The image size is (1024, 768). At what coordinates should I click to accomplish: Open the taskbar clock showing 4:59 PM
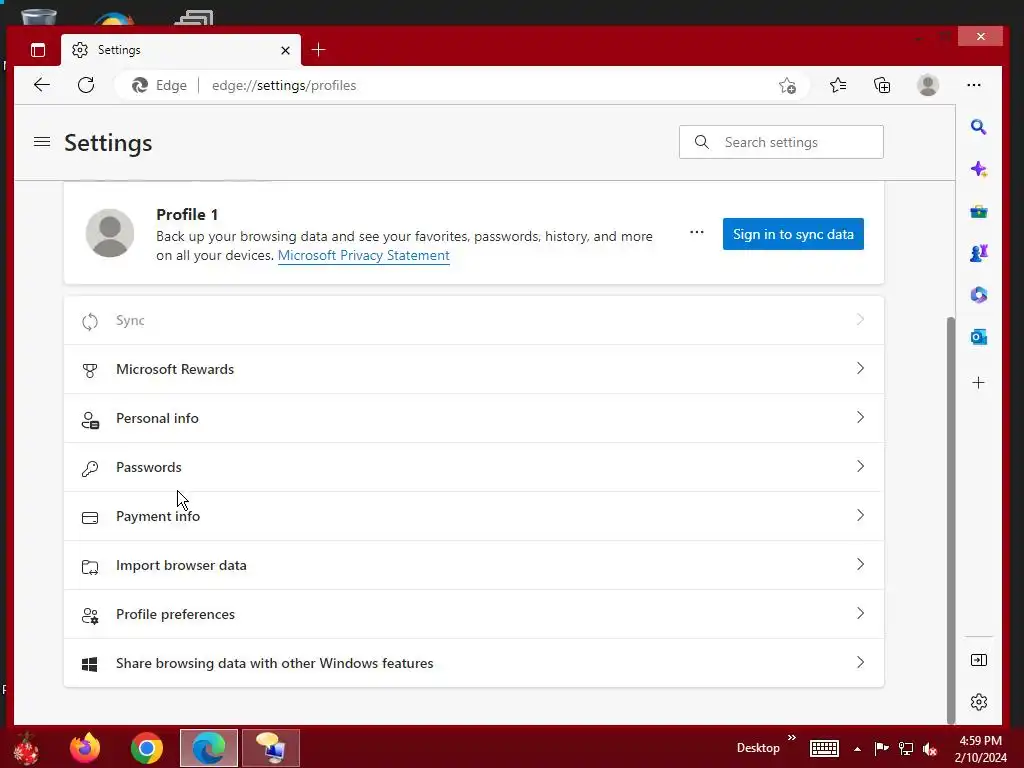980,748
